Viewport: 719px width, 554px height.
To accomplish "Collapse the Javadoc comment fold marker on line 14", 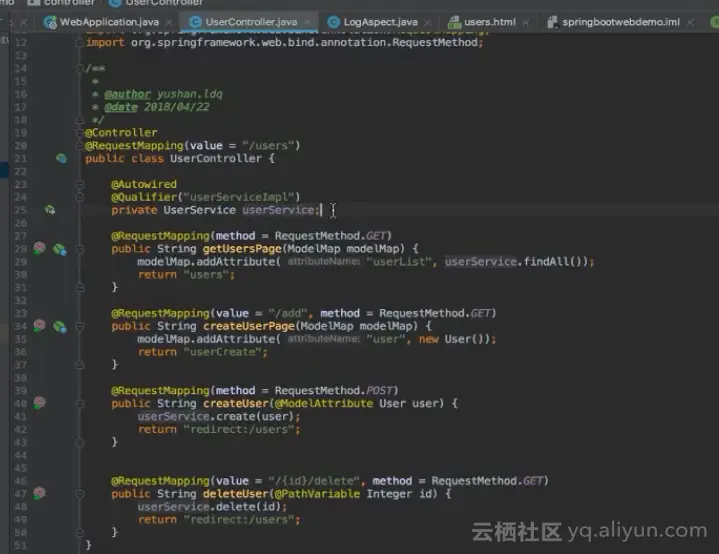I will 79,68.
